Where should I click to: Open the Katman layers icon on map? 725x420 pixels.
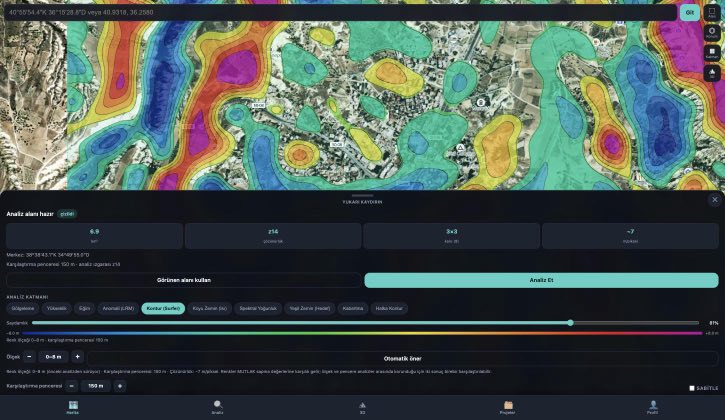click(712, 53)
